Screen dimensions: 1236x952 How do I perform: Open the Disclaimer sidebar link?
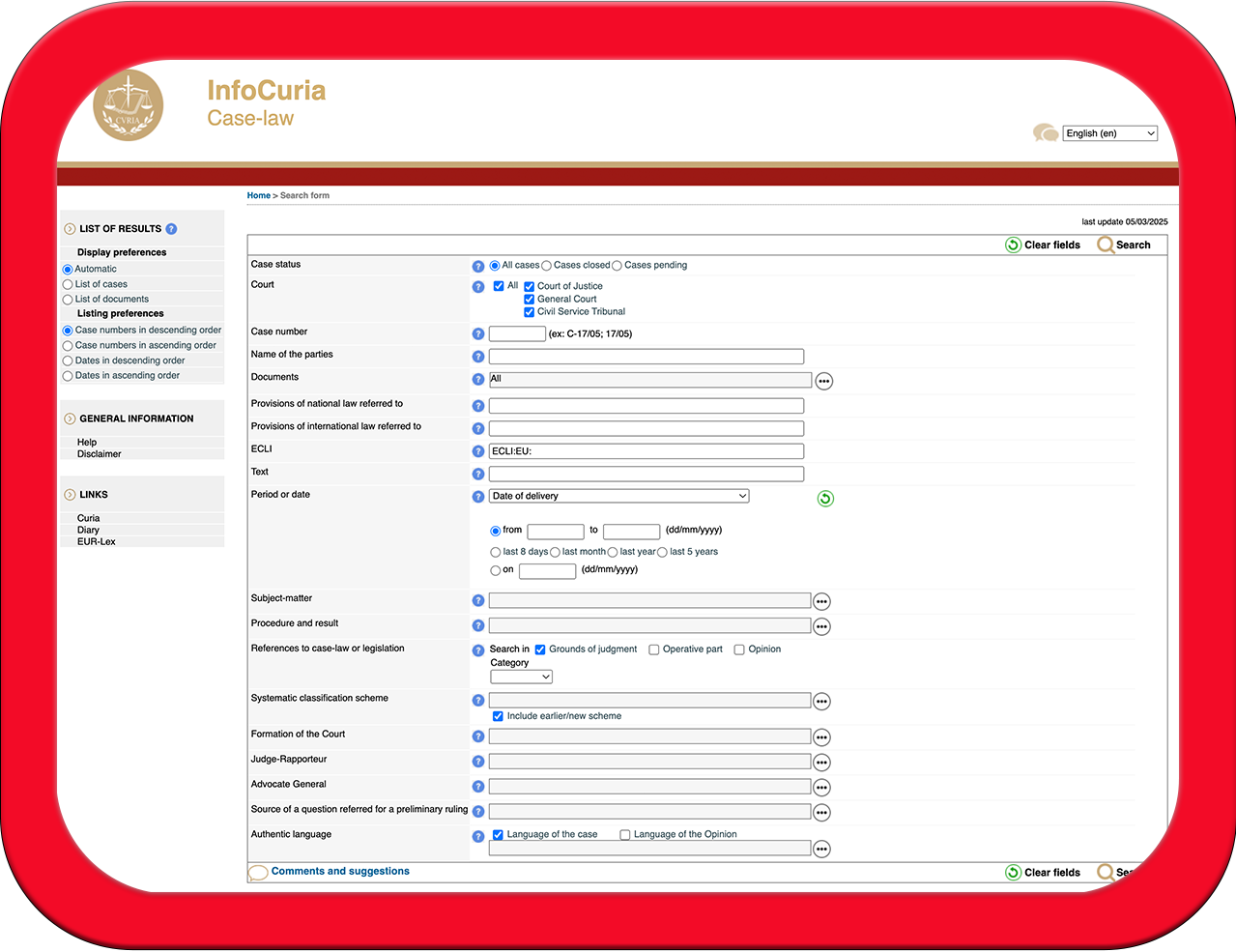coord(100,454)
